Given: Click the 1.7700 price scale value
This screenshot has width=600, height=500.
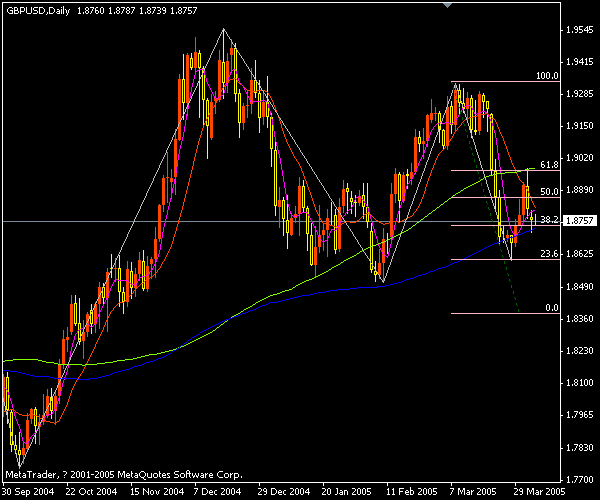Looking at the screenshot, I should [579, 479].
